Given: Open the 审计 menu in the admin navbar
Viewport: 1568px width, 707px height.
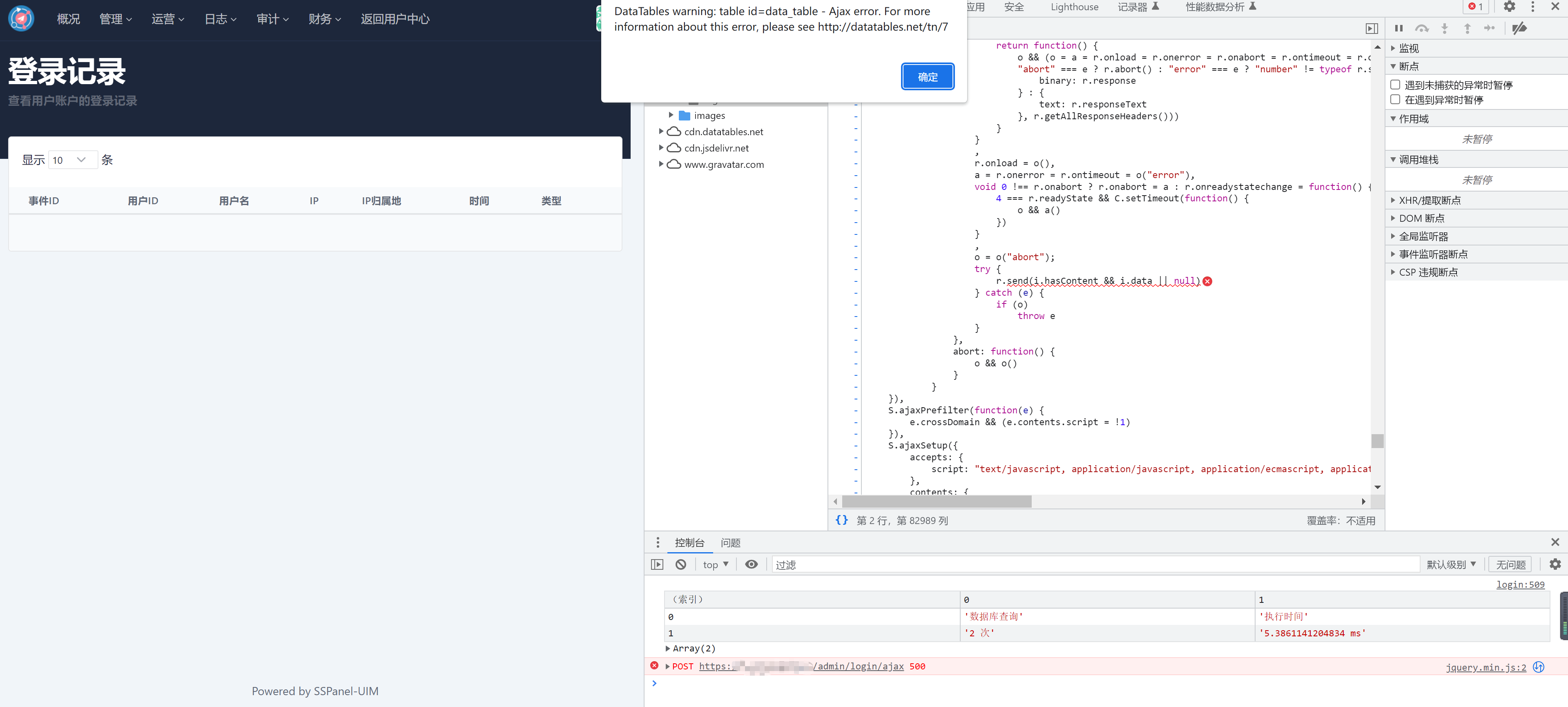Looking at the screenshot, I should 272,19.
